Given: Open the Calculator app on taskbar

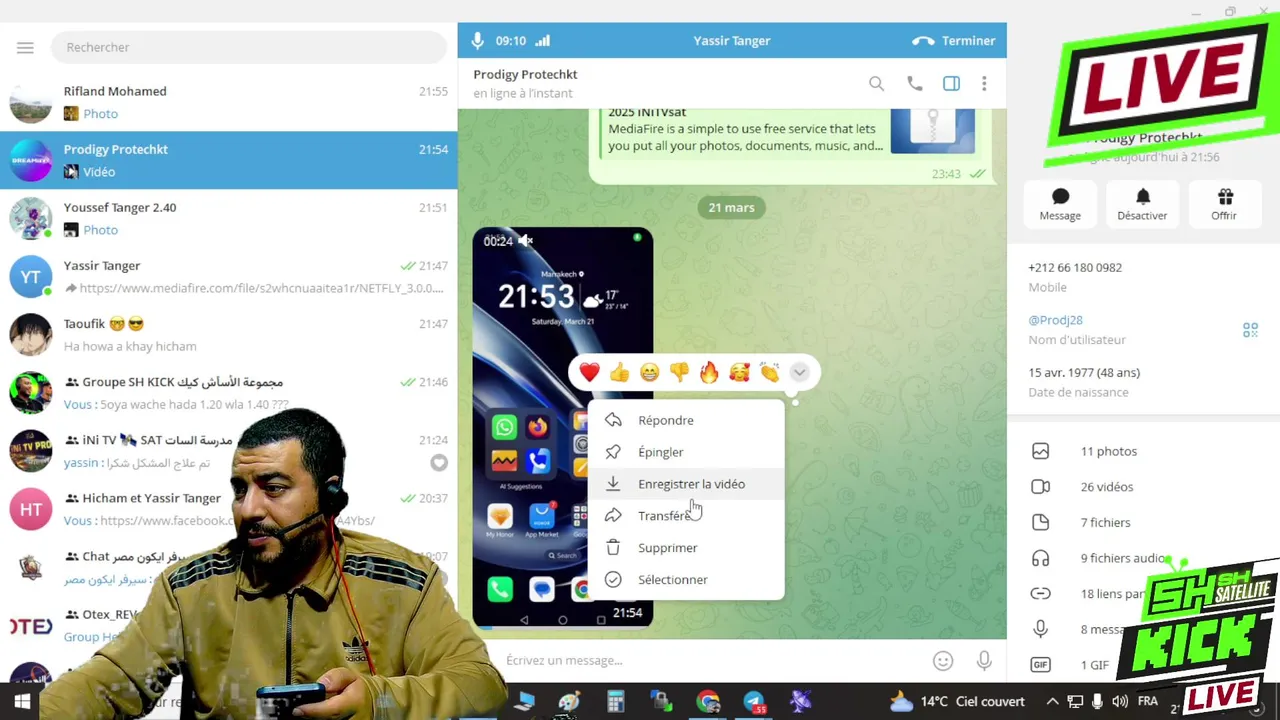Looking at the screenshot, I should tap(616, 702).
